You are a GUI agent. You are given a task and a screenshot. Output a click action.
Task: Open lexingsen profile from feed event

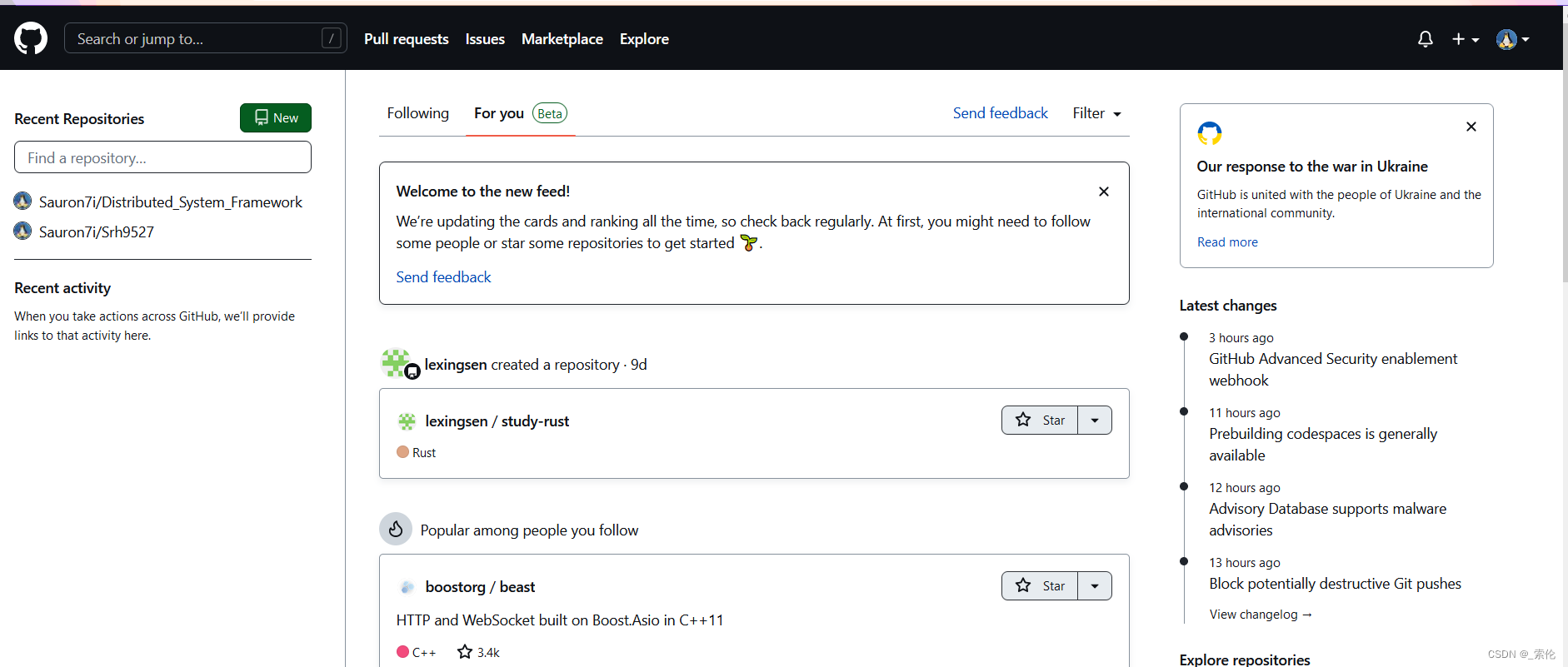(456, 365)
